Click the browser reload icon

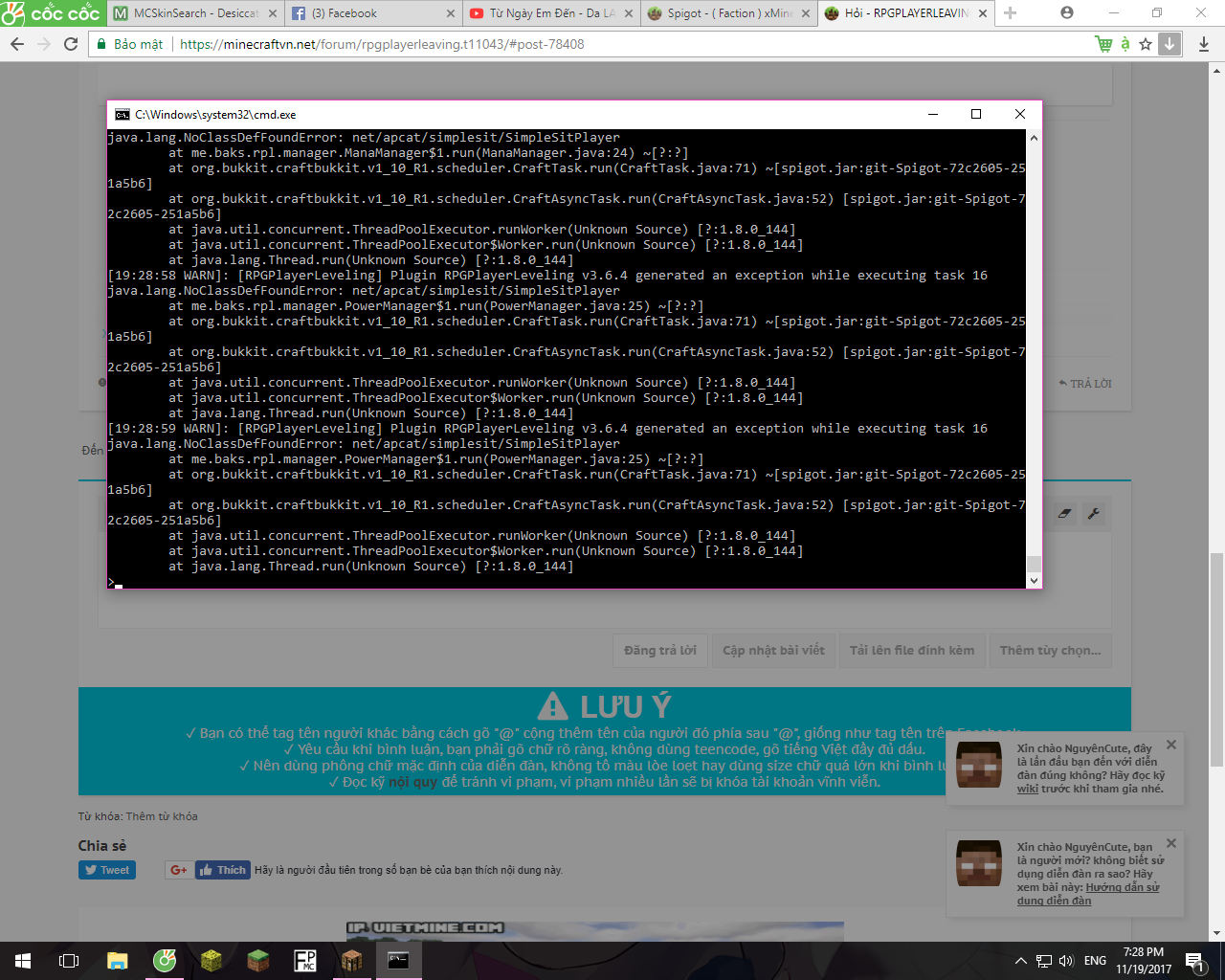71,44
